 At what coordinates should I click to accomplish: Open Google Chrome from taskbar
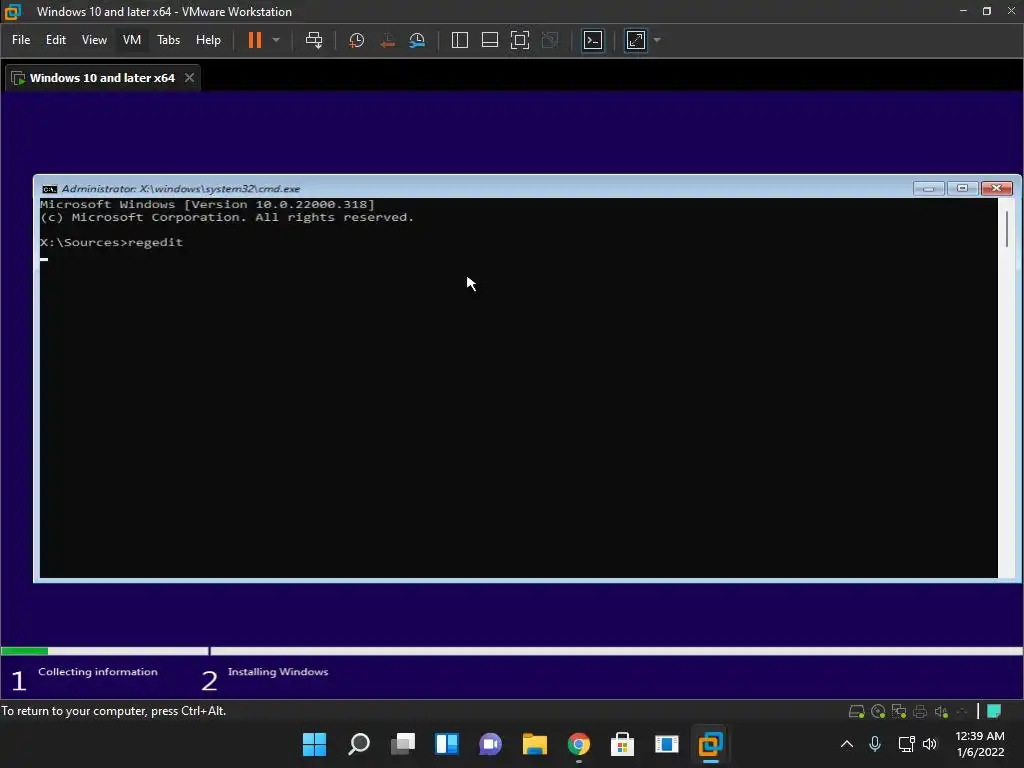[x=579, y=744]
